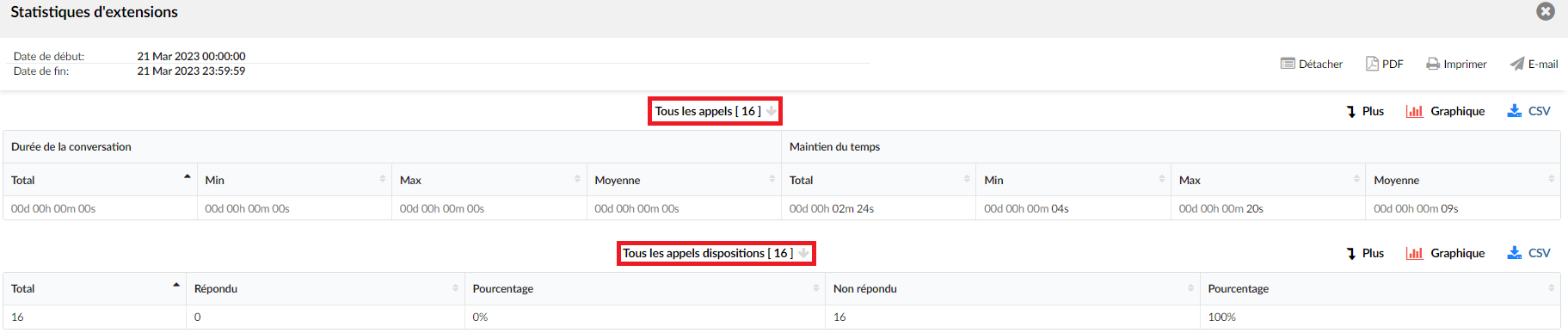Sort by Moyenne under Durée de la conversation
Viewport: 1568px width, 333px height.
point(684,180)
